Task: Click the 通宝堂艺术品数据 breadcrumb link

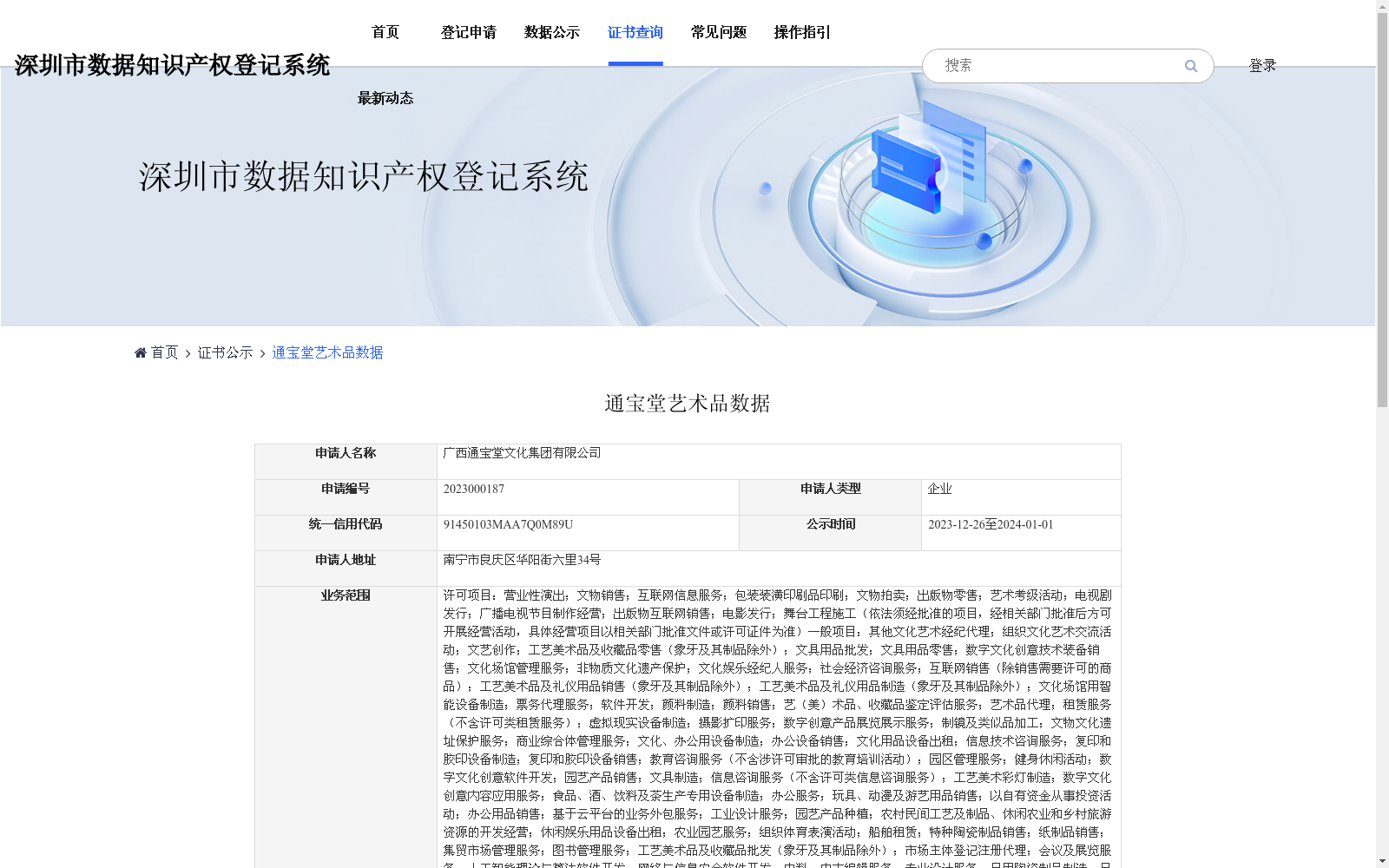Action: 327,352
